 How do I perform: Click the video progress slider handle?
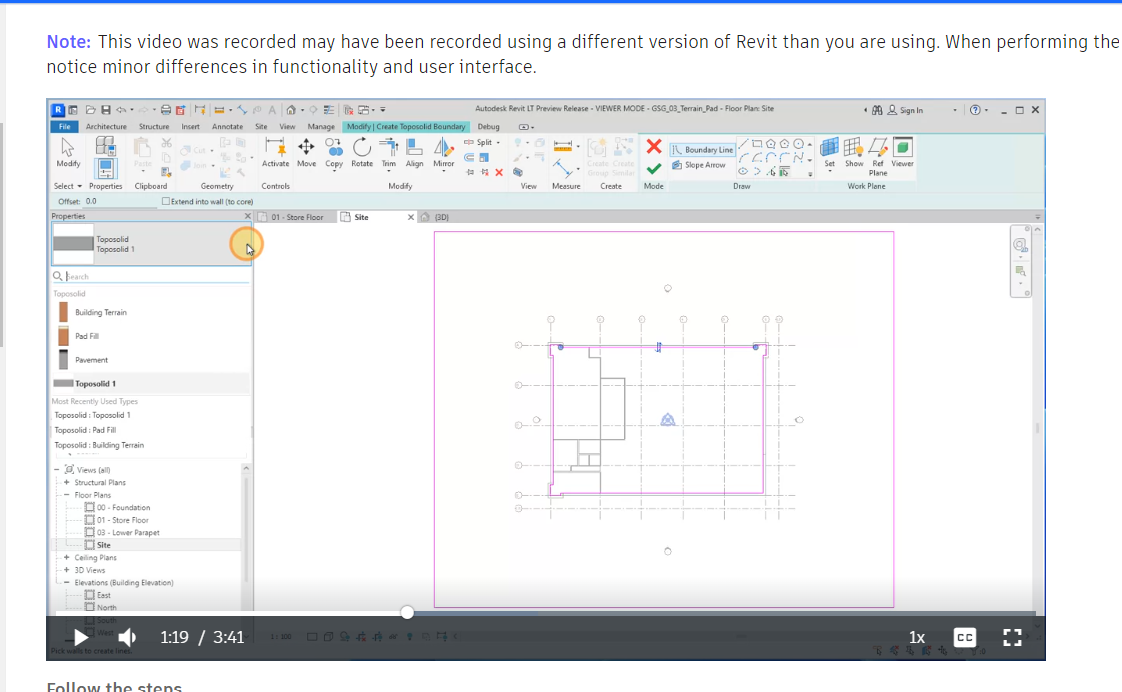[x=407, y=612]
